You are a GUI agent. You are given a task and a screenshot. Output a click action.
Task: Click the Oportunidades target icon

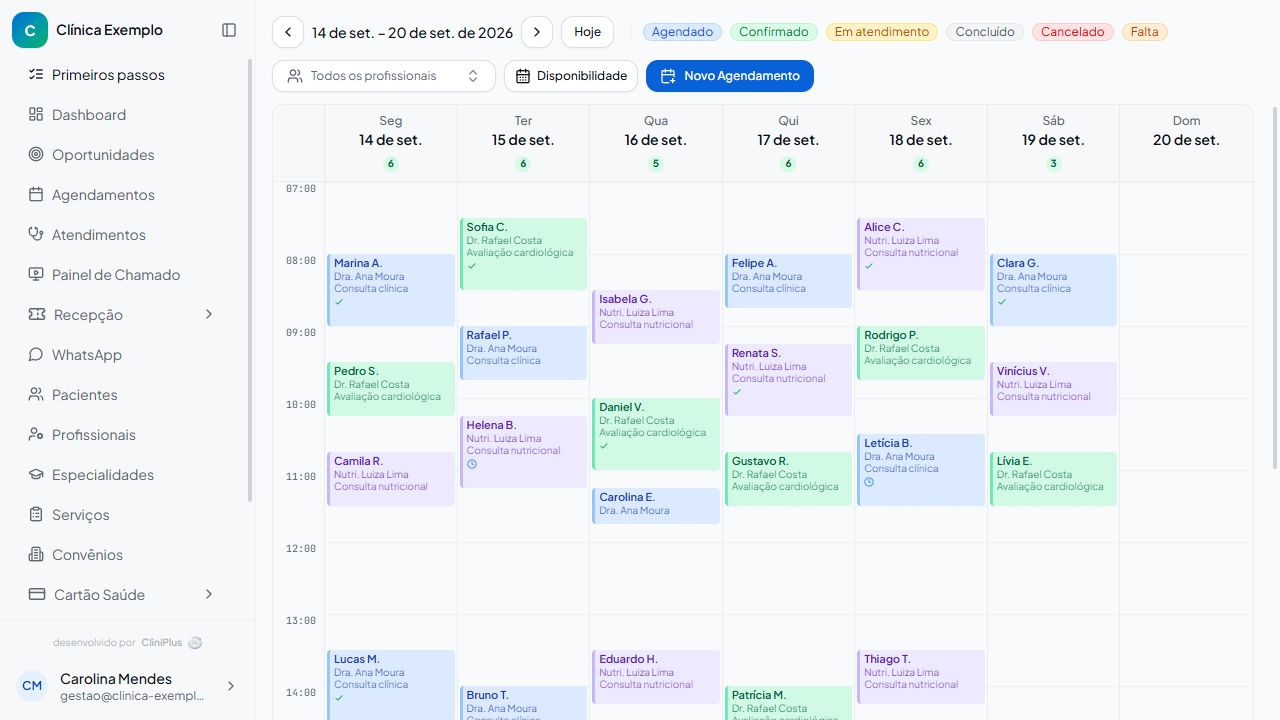tap(36, 154)
